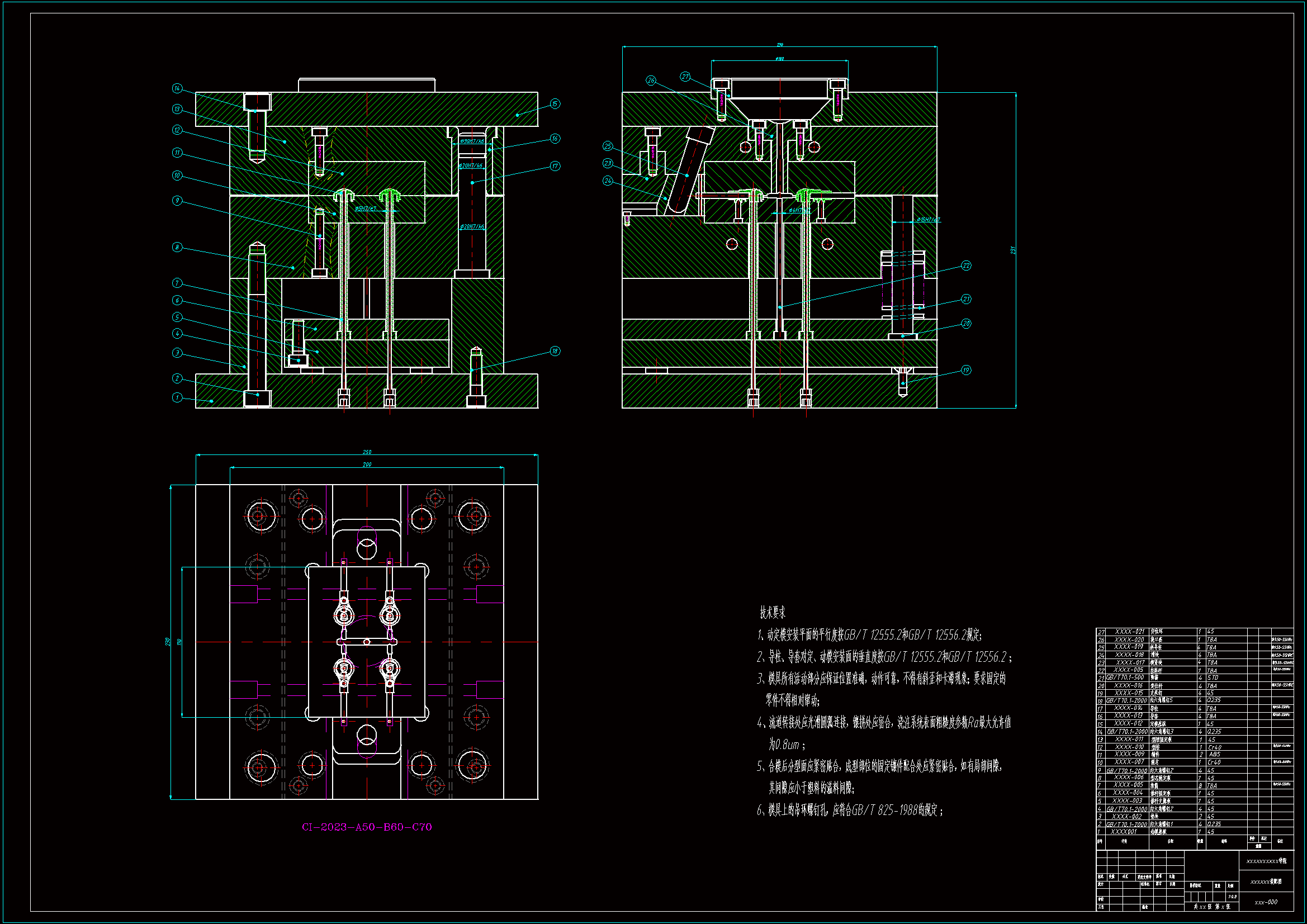Select technical requirement line 6 text
The height and width of the screenshot is (924, 1307).
tap(850, 810)
